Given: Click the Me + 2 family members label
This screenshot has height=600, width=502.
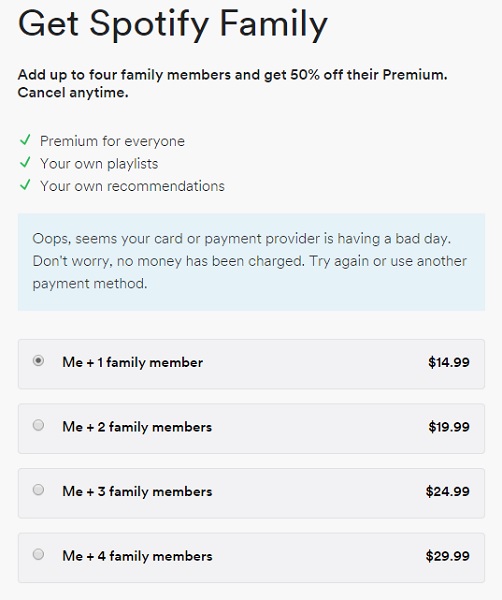Looking at the screenshot, I should tap(137, 427).
